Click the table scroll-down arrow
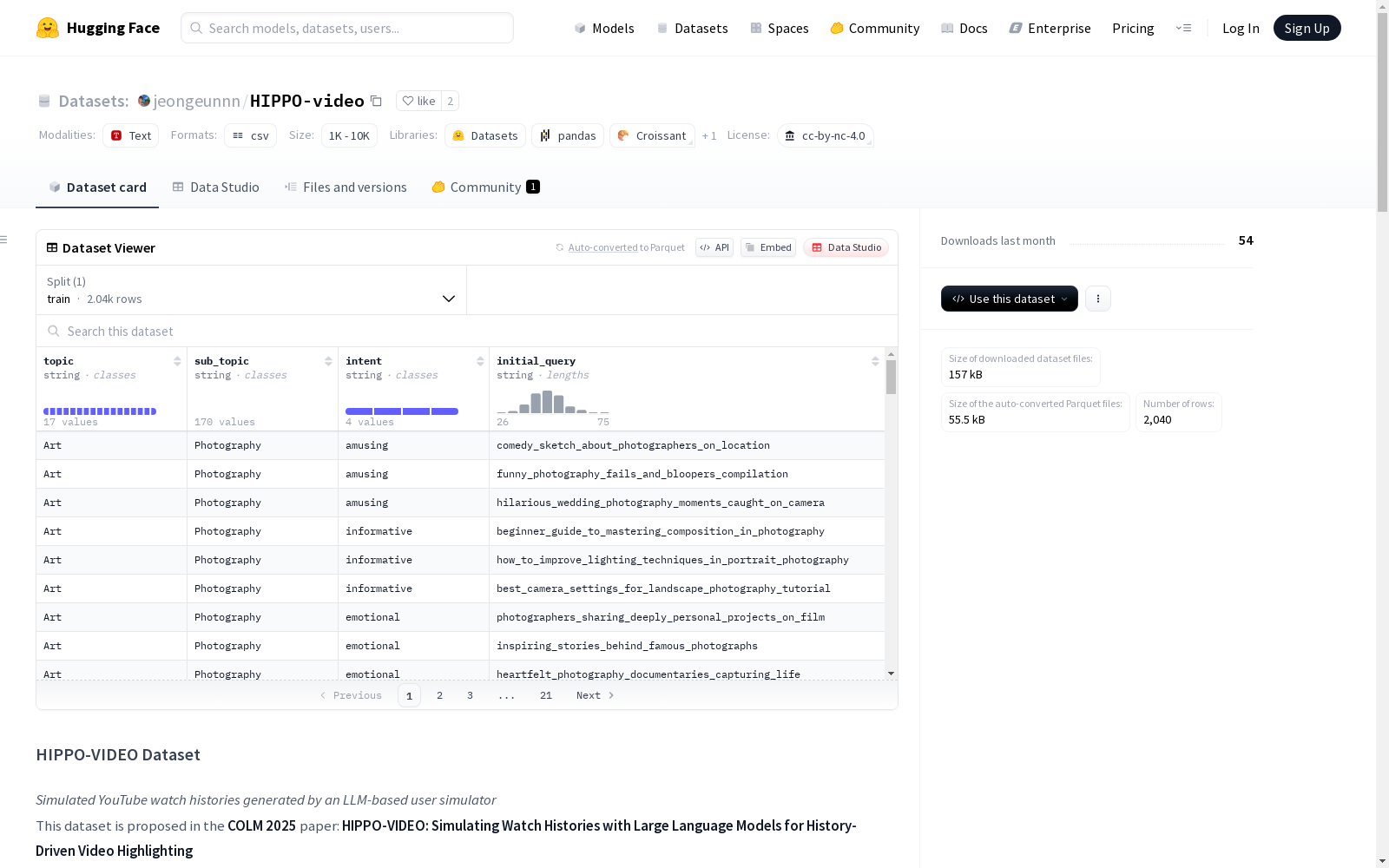This screenshot has height=868, width=1389. [891, 674]
